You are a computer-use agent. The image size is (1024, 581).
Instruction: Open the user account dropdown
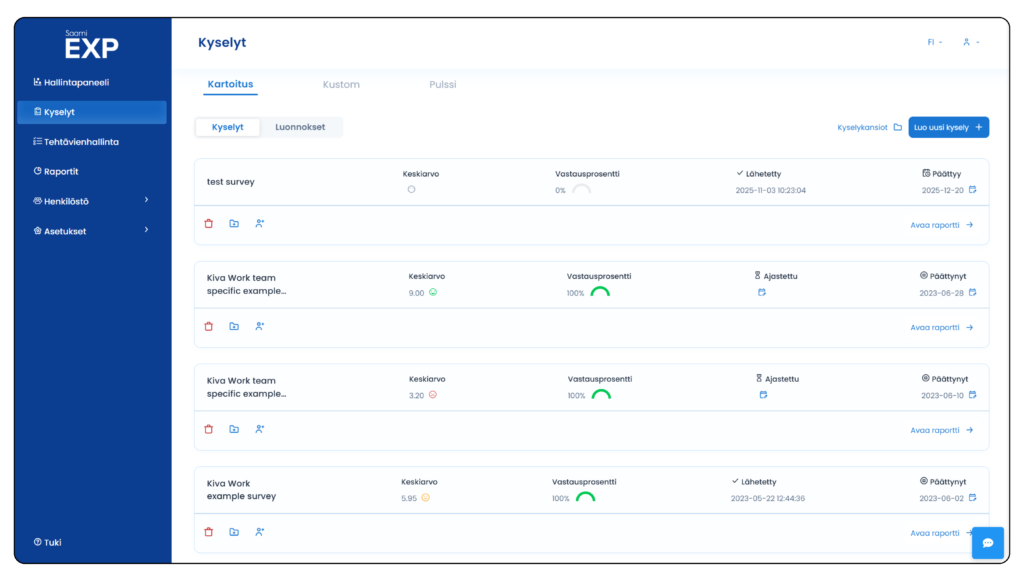[970, 43]
